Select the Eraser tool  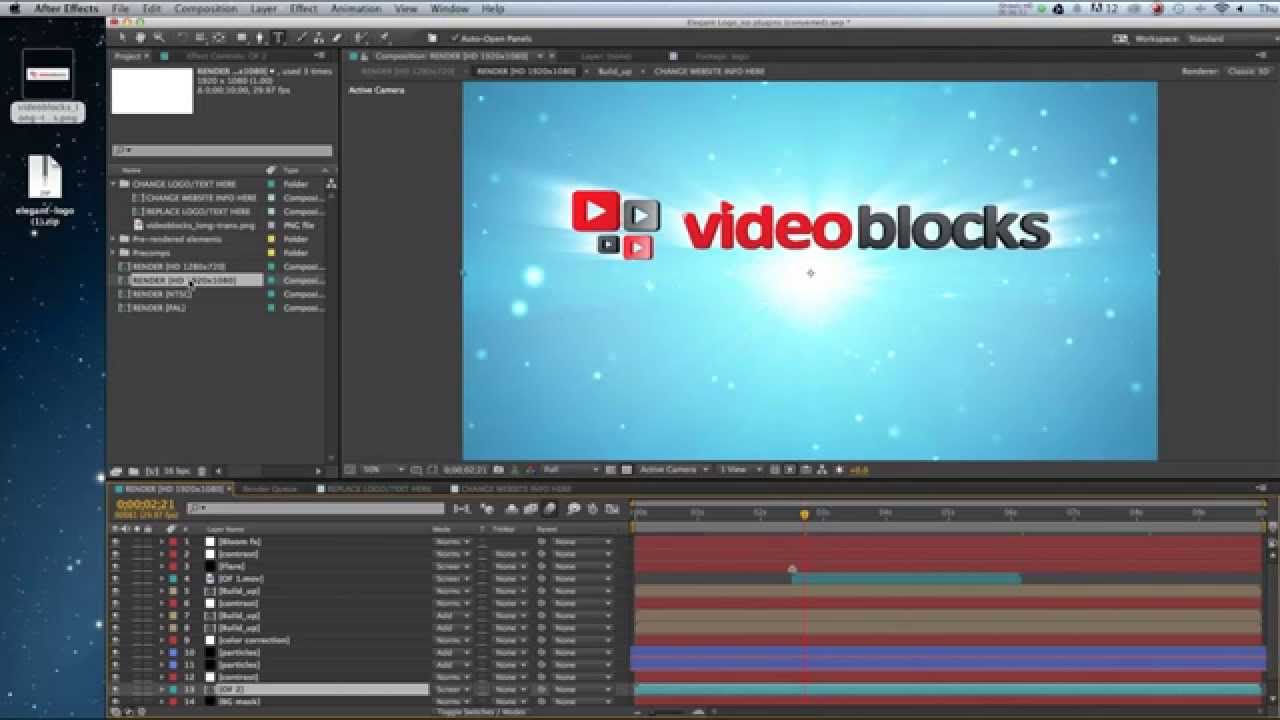[337, 38]
